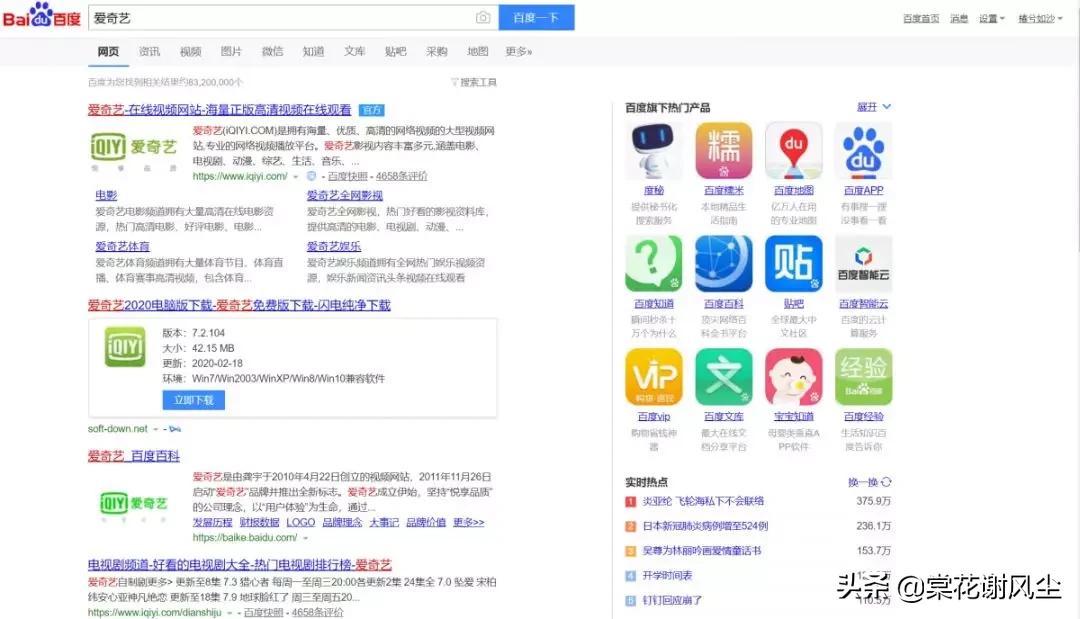1080x619 pixels.
Task: Open the 更多» tab dropdown
Action: pyautogui.click(x=518, y=52)
